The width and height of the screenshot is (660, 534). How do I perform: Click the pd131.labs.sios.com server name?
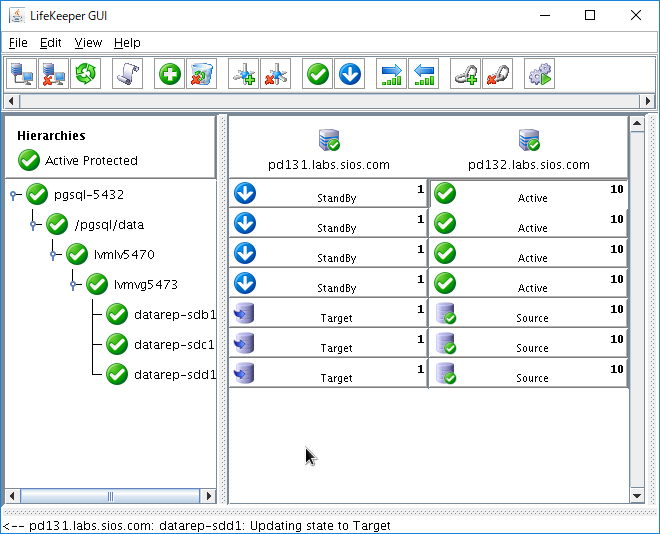tap(329, 165)
